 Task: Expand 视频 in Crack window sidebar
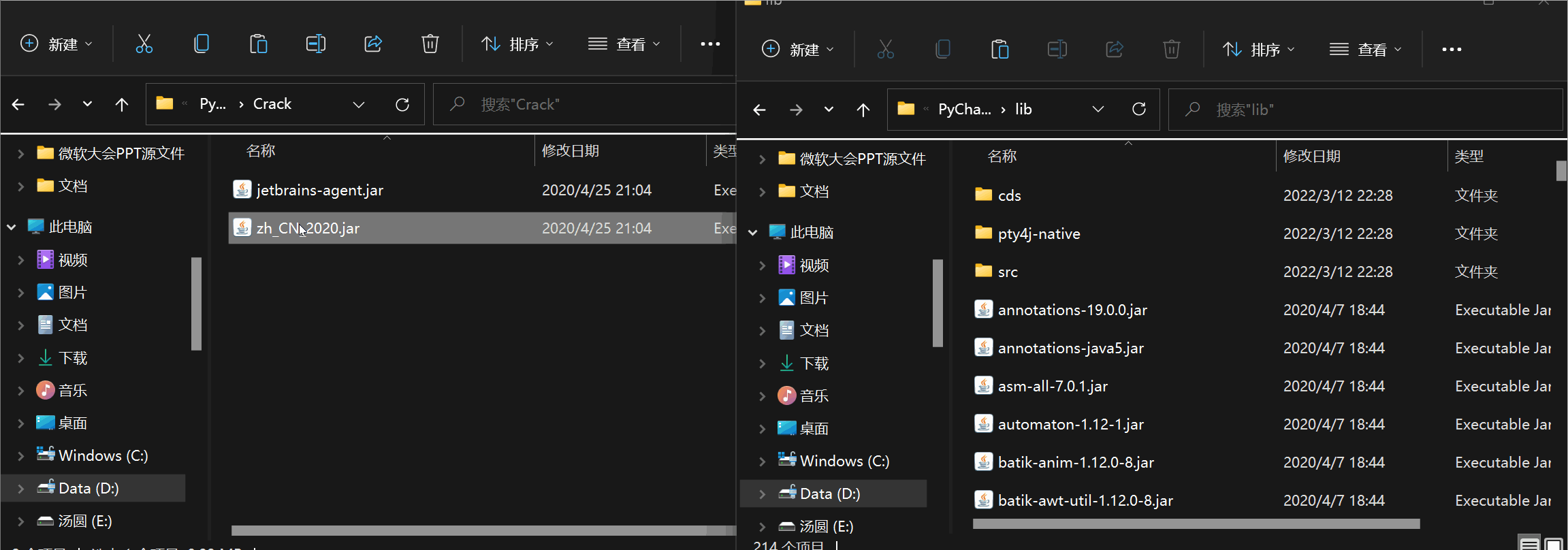point(21,260)
